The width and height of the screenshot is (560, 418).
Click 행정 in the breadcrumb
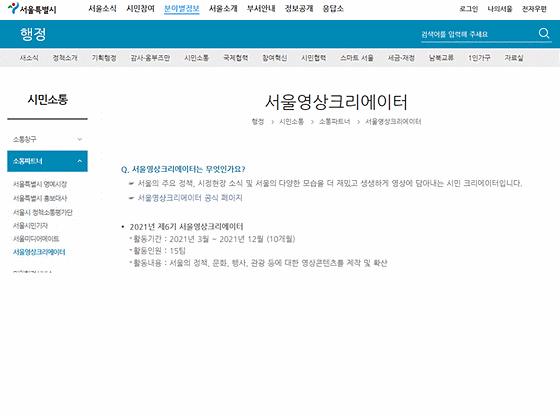click(x=258, y=122)
